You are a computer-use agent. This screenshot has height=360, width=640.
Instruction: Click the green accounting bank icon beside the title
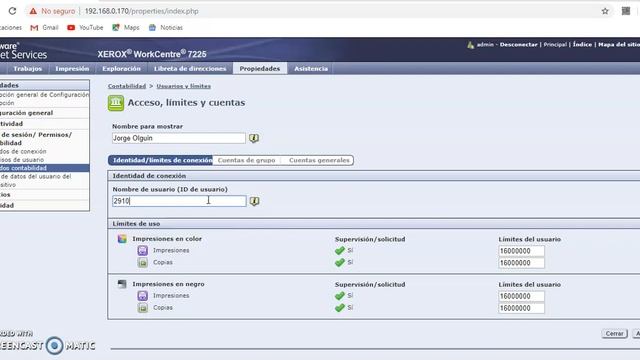coord(116,103)
